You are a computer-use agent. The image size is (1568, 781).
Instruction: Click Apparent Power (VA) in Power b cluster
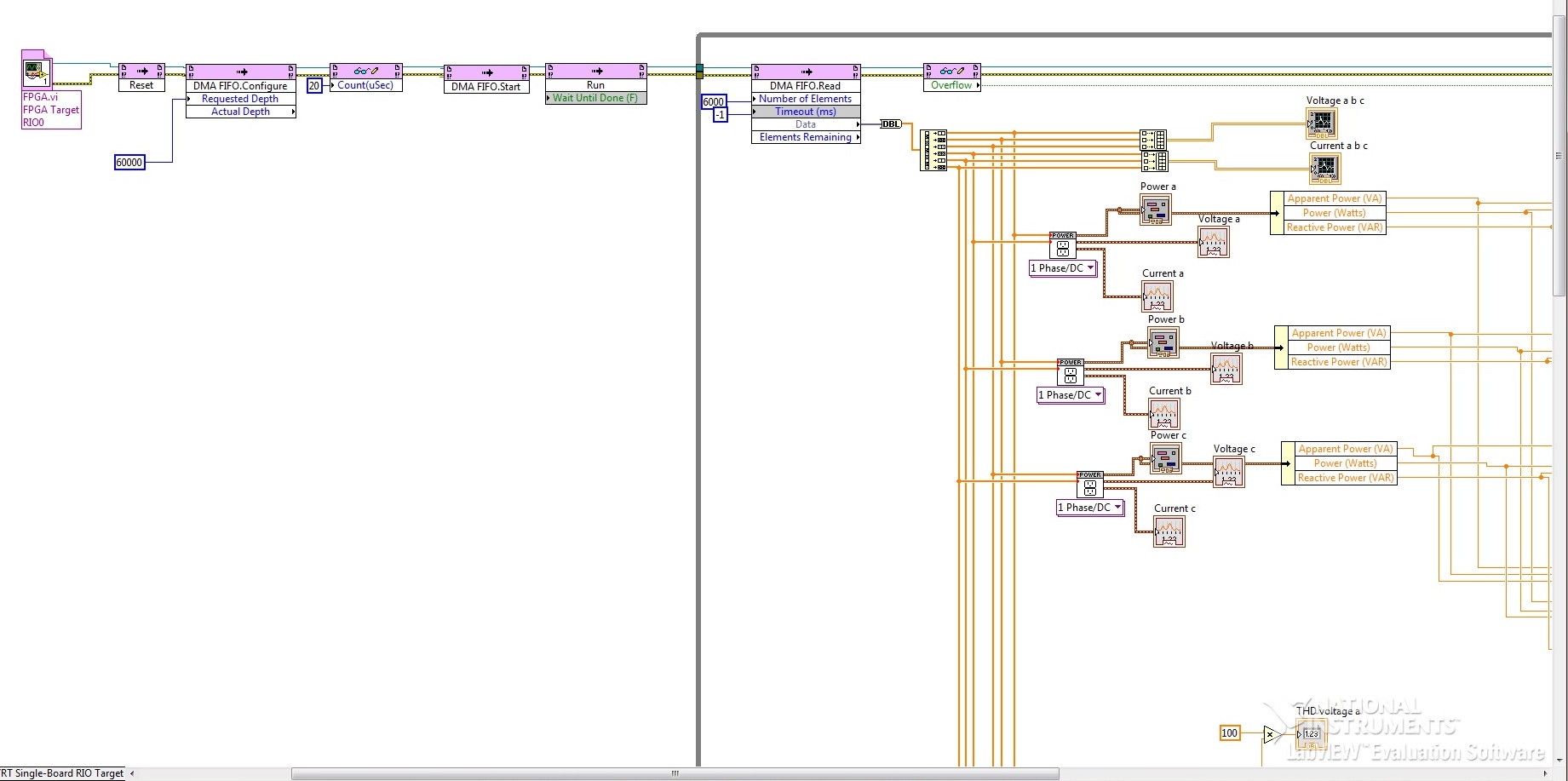pos(1339,333)
